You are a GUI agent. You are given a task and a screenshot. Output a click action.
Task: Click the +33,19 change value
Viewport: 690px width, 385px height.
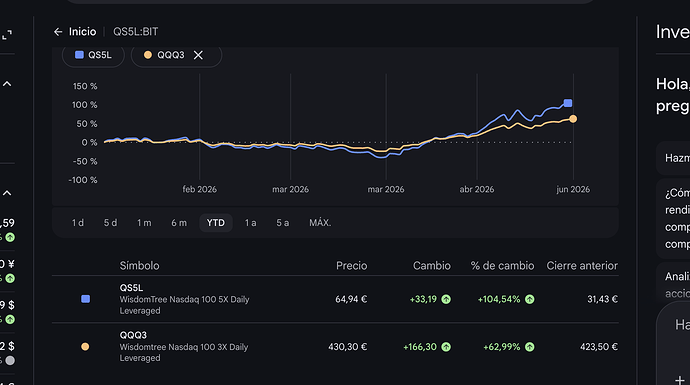click(423, 299)
